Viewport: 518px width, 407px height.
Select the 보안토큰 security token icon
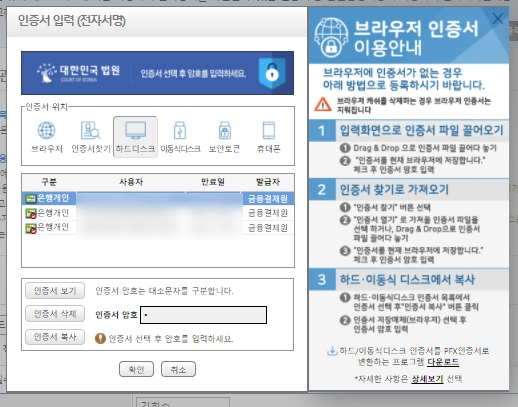pos(224,137)
